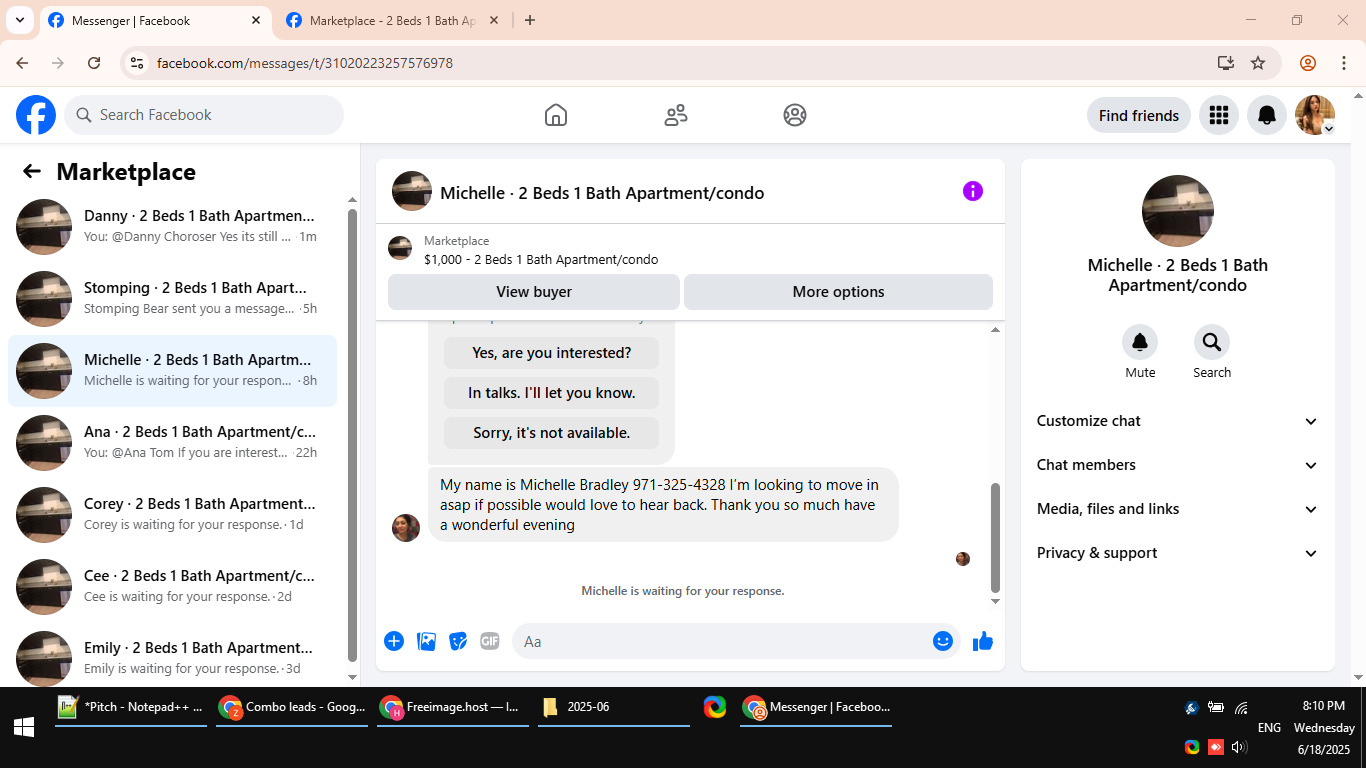Open the volume icon in system tray
Viewport: 1366px width, 768px height.
[x=1240, y=747]
